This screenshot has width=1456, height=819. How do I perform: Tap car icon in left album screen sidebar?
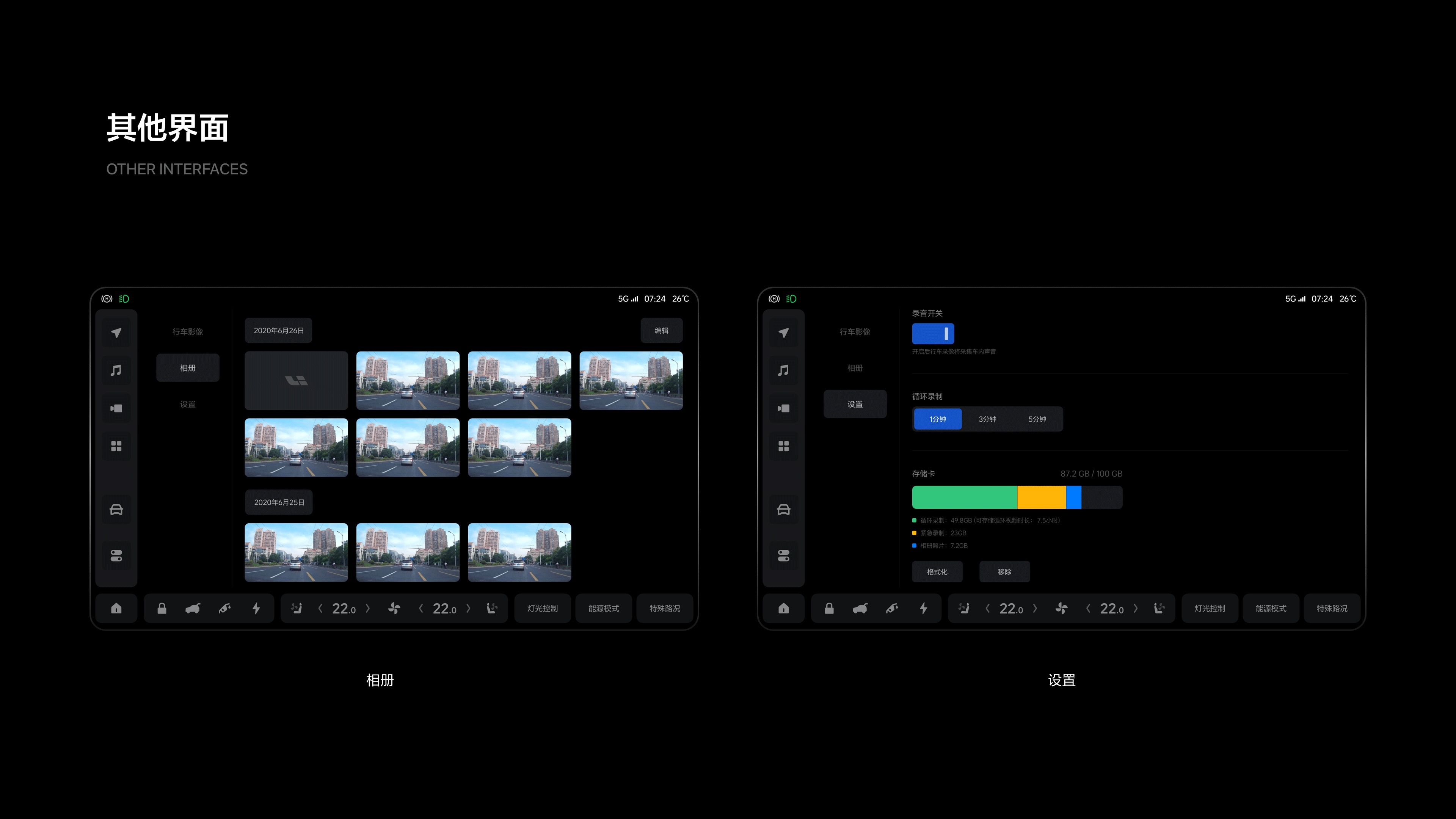pos(116,510)
